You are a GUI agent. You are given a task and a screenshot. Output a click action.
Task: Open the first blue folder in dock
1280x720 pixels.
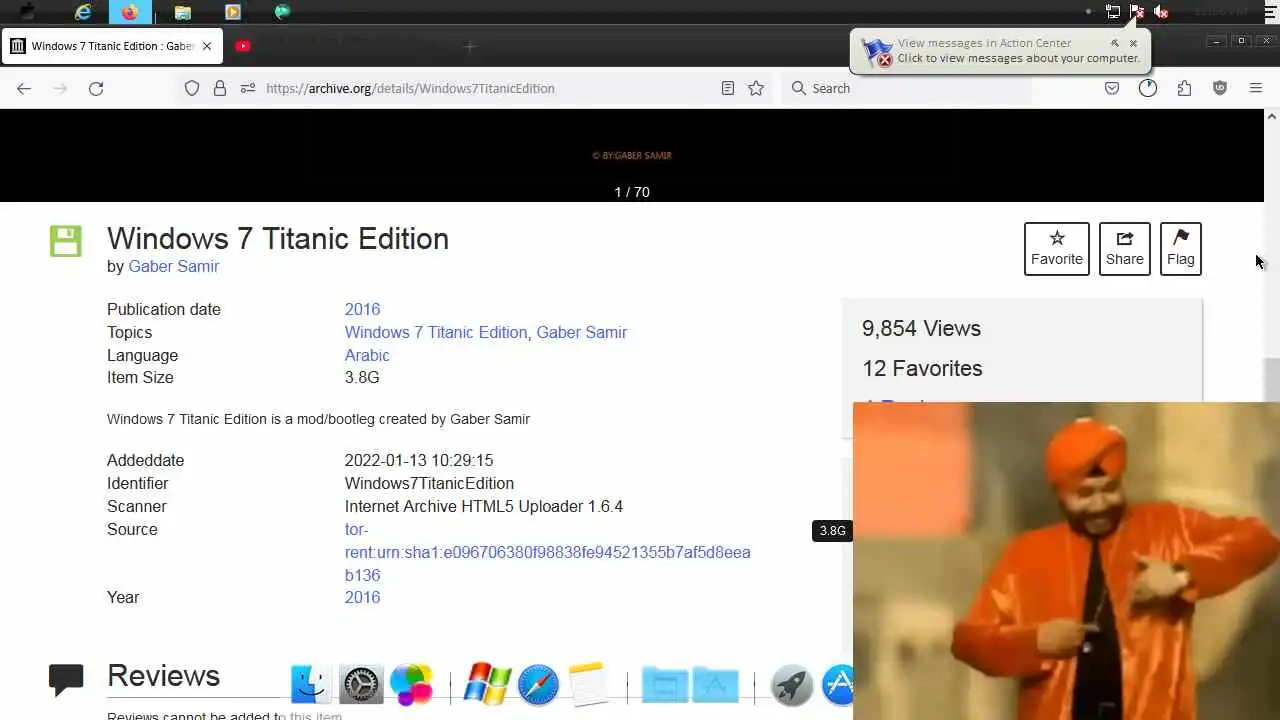point(665,685)
